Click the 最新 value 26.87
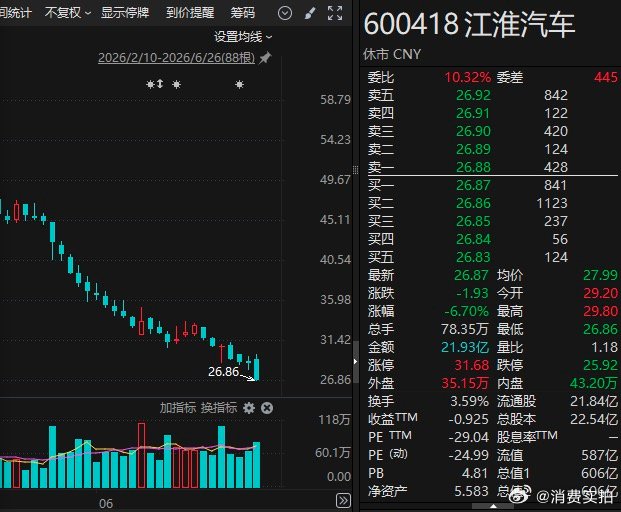The image size is (621, 512). 471,275
